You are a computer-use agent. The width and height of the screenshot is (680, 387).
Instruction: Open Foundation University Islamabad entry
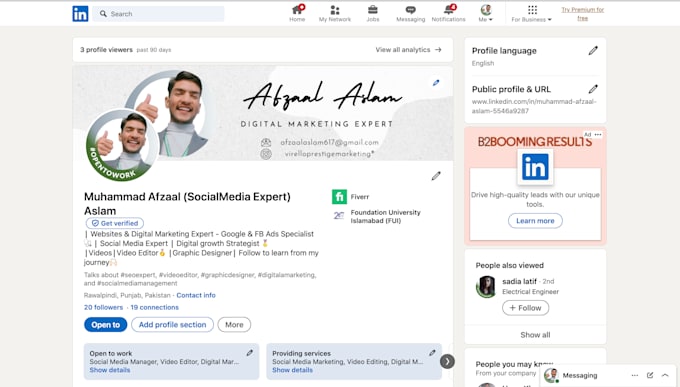pos(376,216)
